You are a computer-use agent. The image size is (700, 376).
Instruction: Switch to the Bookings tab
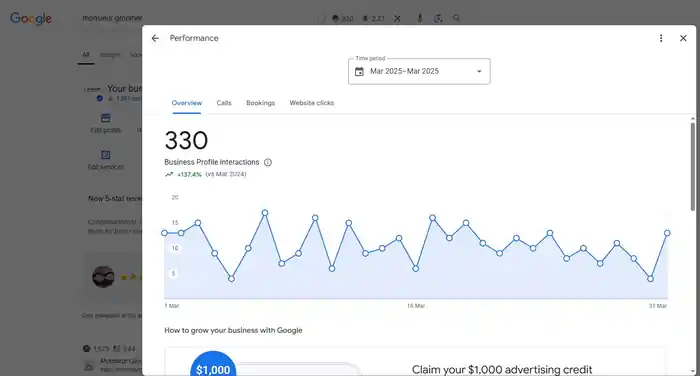click(260, 103)
